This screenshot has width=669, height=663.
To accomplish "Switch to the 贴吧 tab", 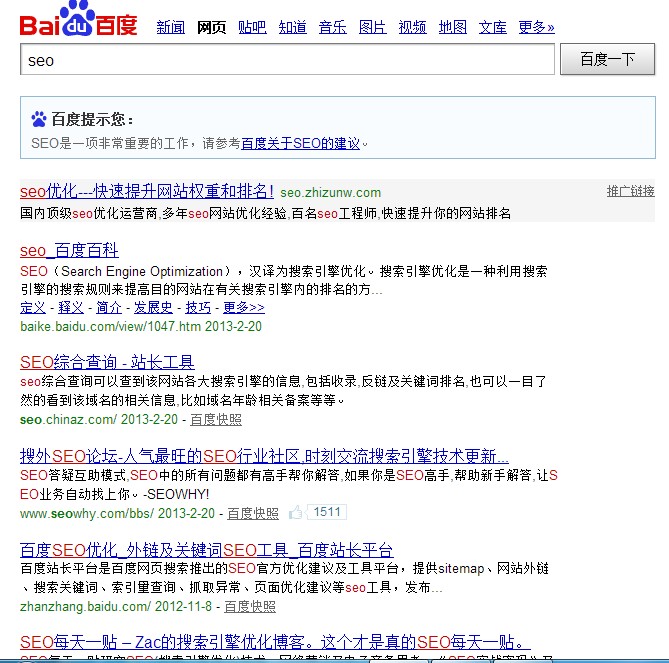I will pos(252,27).
